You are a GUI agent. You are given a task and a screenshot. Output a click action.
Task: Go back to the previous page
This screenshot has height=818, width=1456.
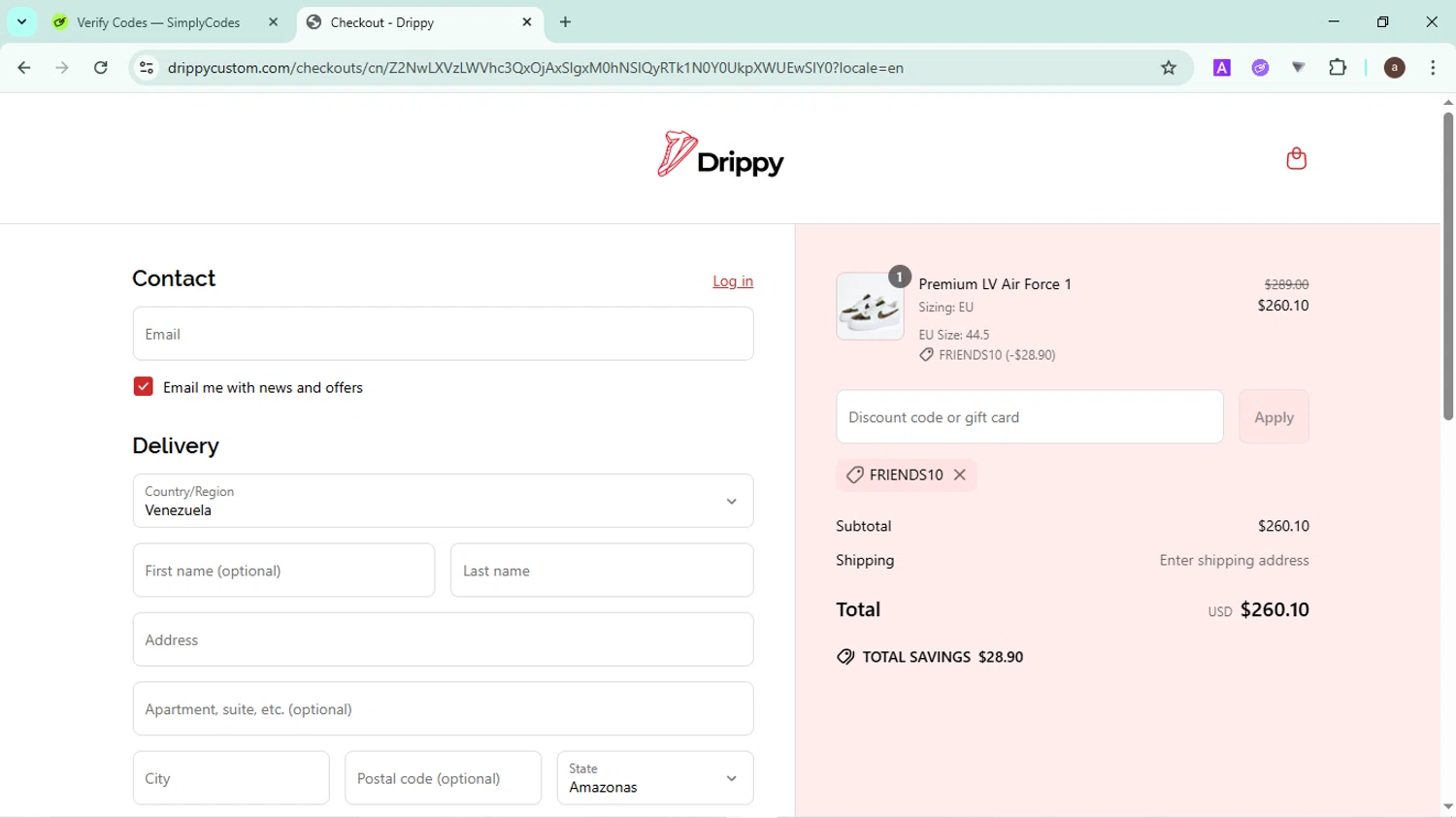(24, 68)
